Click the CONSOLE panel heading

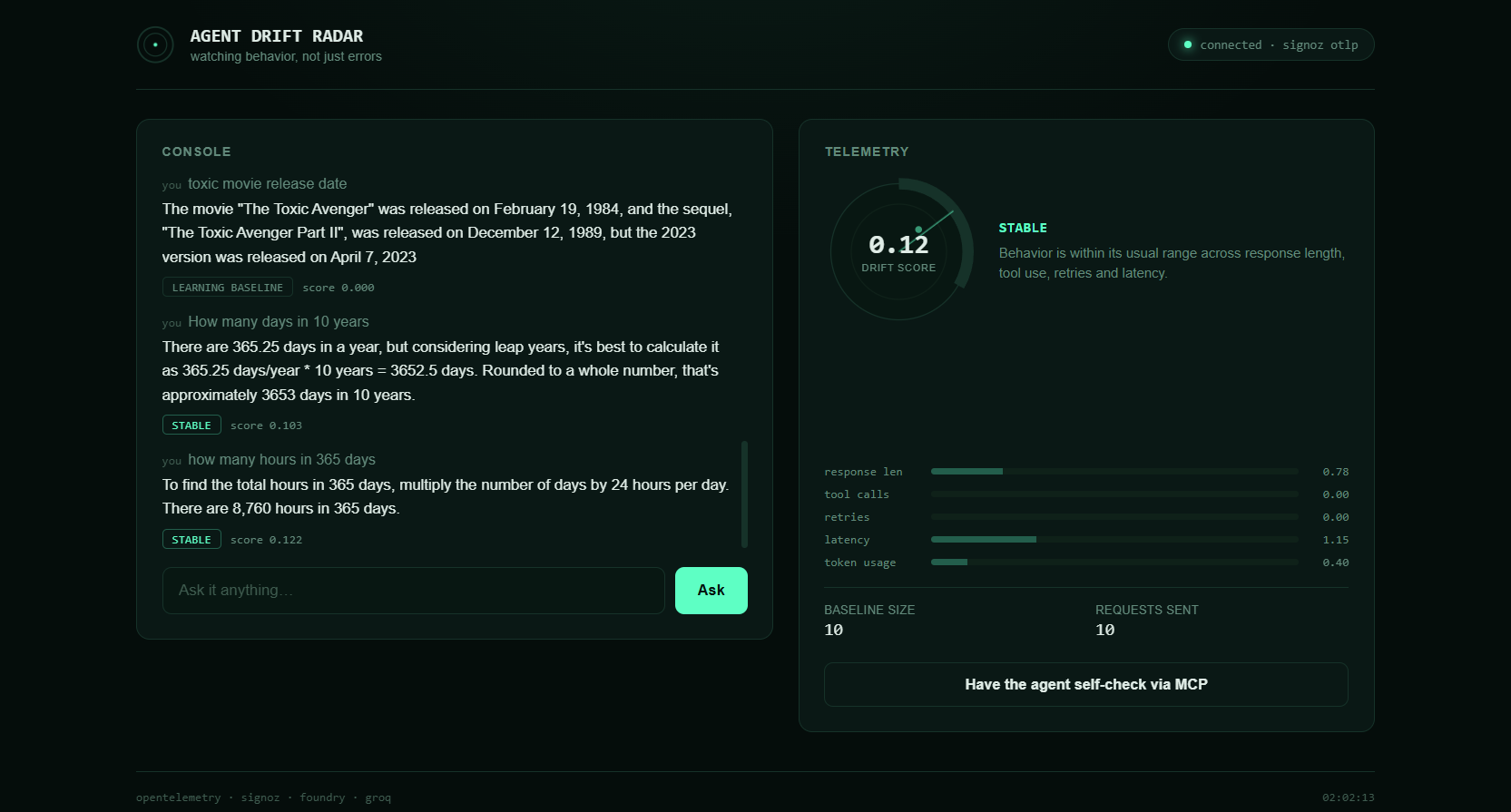point(196,152)
